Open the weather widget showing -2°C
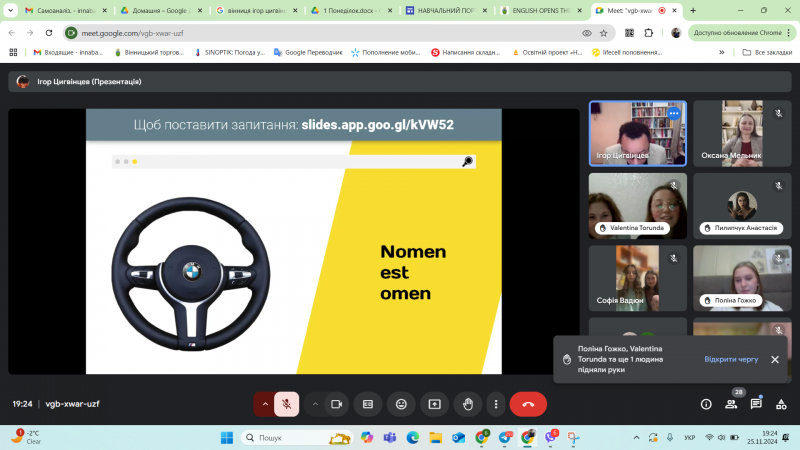 (x=28, y=437)
